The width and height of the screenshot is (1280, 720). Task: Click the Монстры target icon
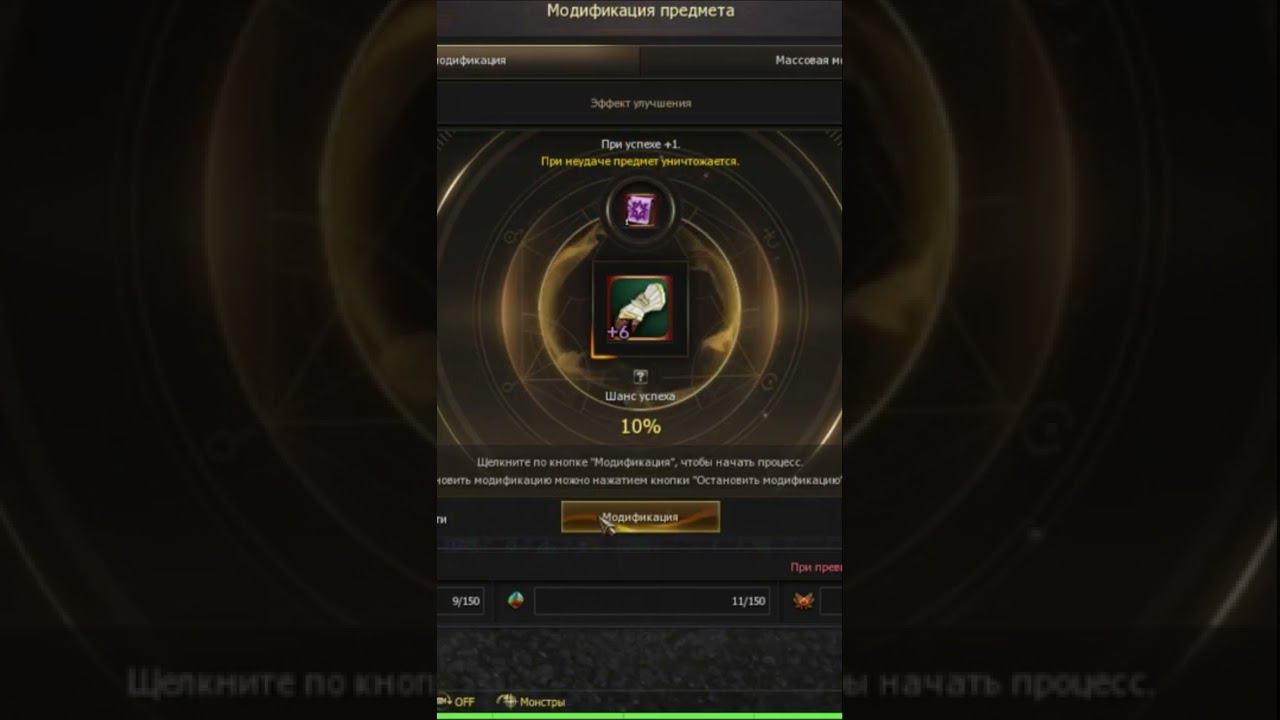[507, 702]
